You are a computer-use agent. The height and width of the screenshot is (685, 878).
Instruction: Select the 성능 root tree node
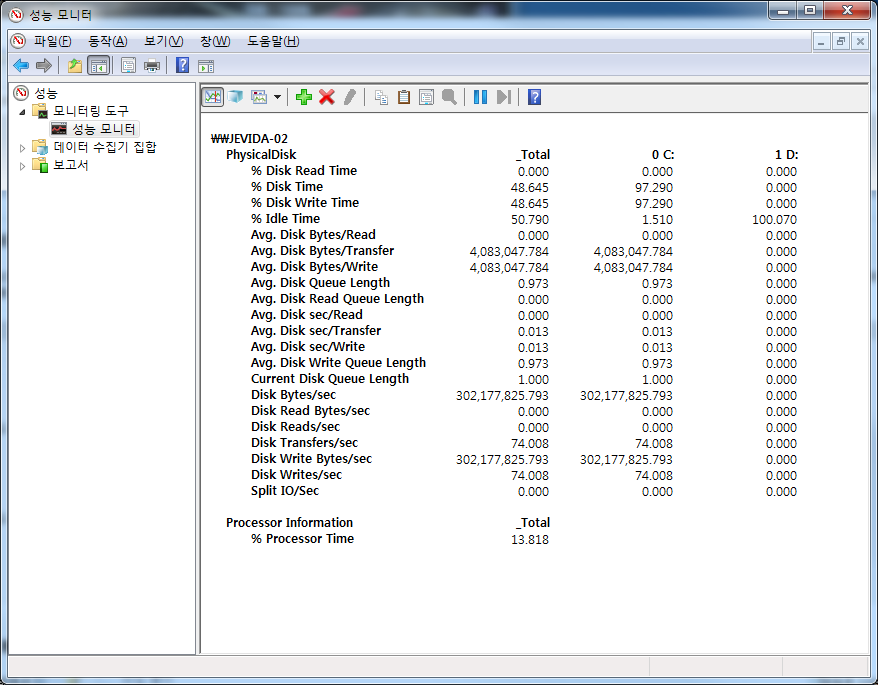[46, 93]
